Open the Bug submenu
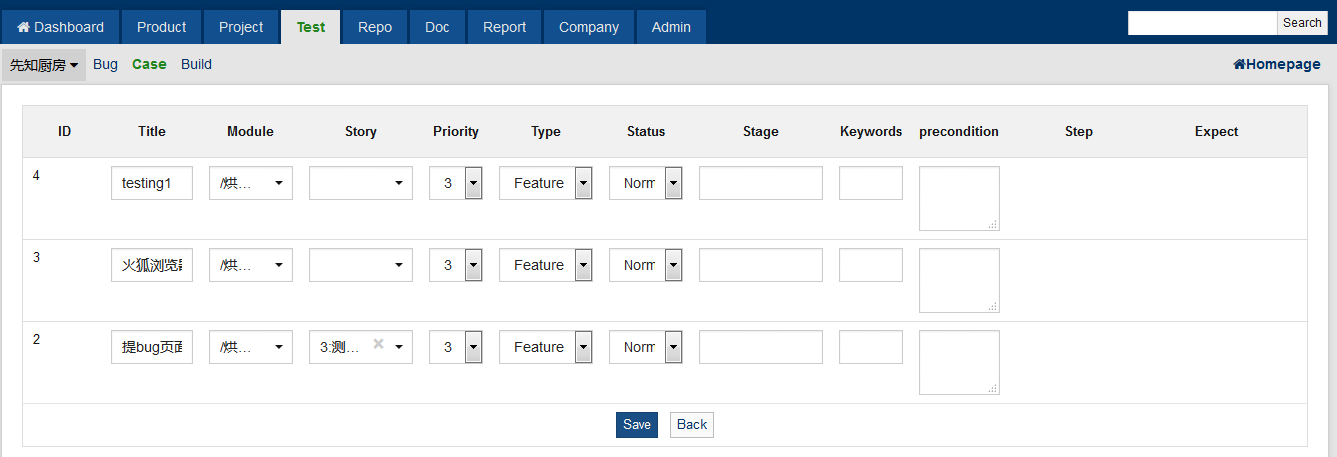1337x457 pixels. [105, 64]
